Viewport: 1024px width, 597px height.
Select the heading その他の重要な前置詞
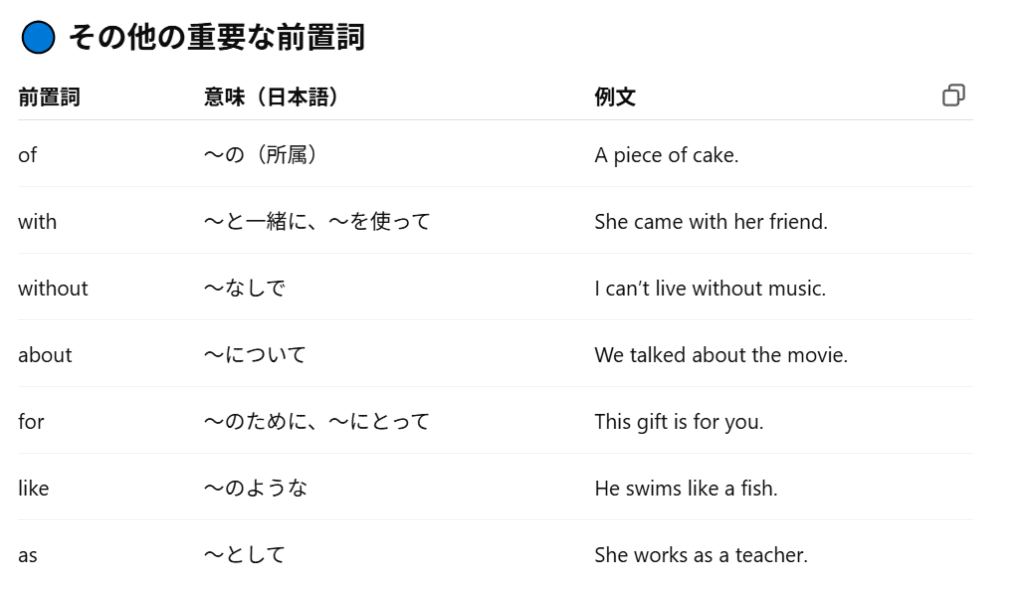[x=217, y=37]
